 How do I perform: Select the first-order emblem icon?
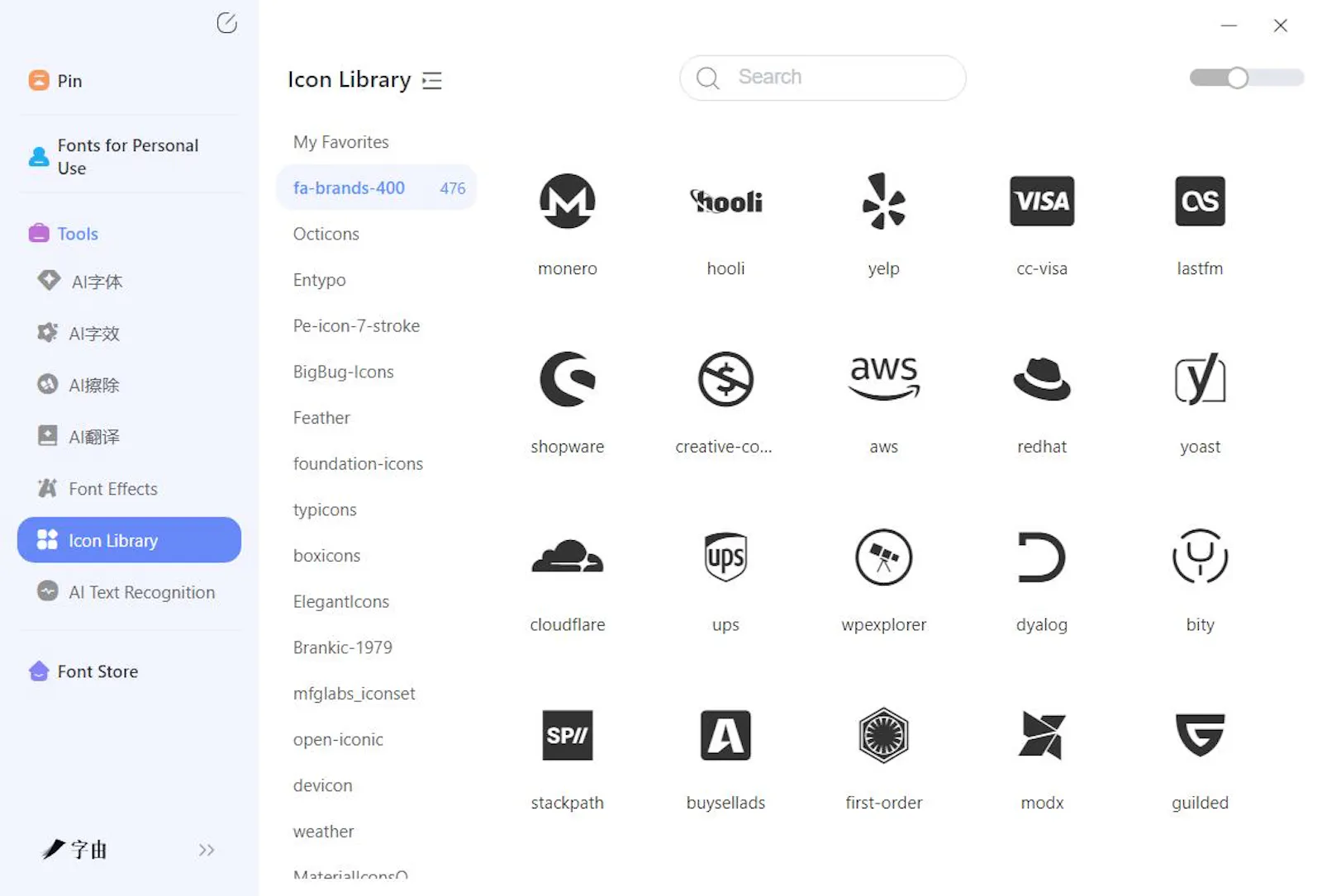coord(883,735)
